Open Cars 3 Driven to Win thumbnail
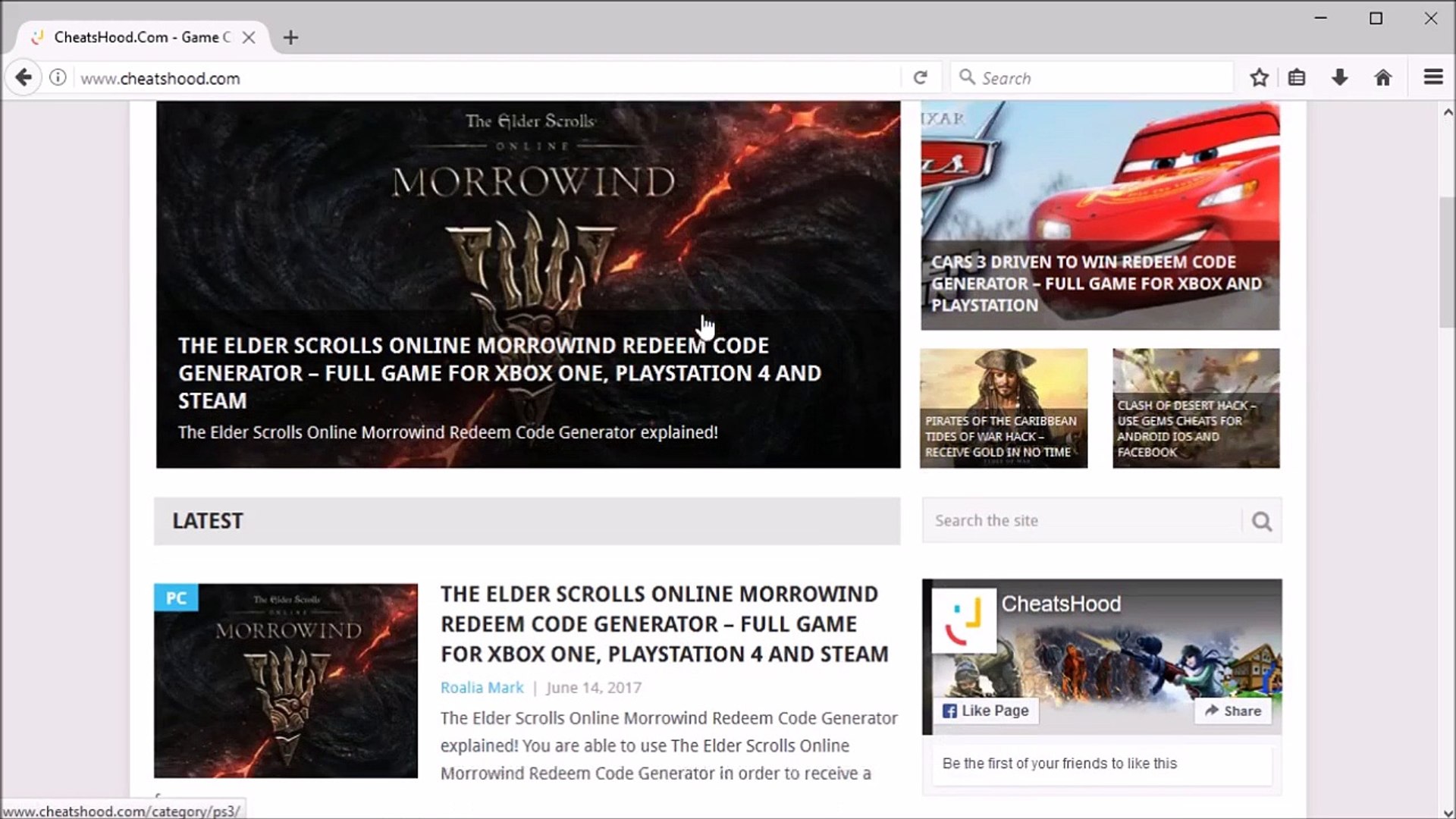Viewport: 1456px width, 819px height. pyautogui.click(x=1100, y=216)
